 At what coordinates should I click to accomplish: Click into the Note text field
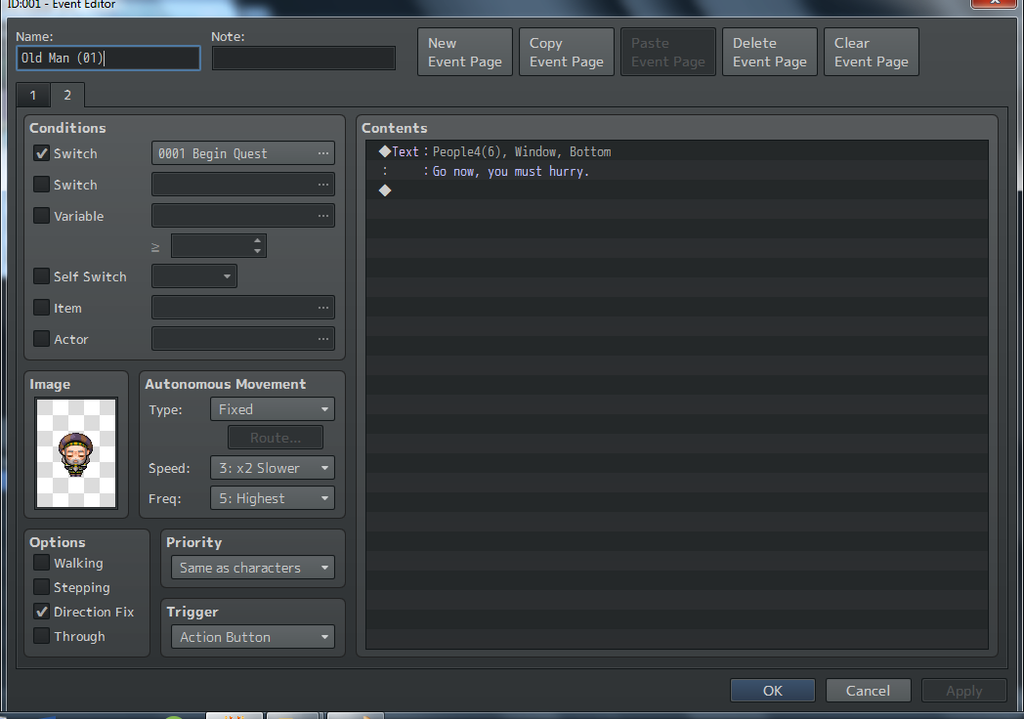coord(303,58)
